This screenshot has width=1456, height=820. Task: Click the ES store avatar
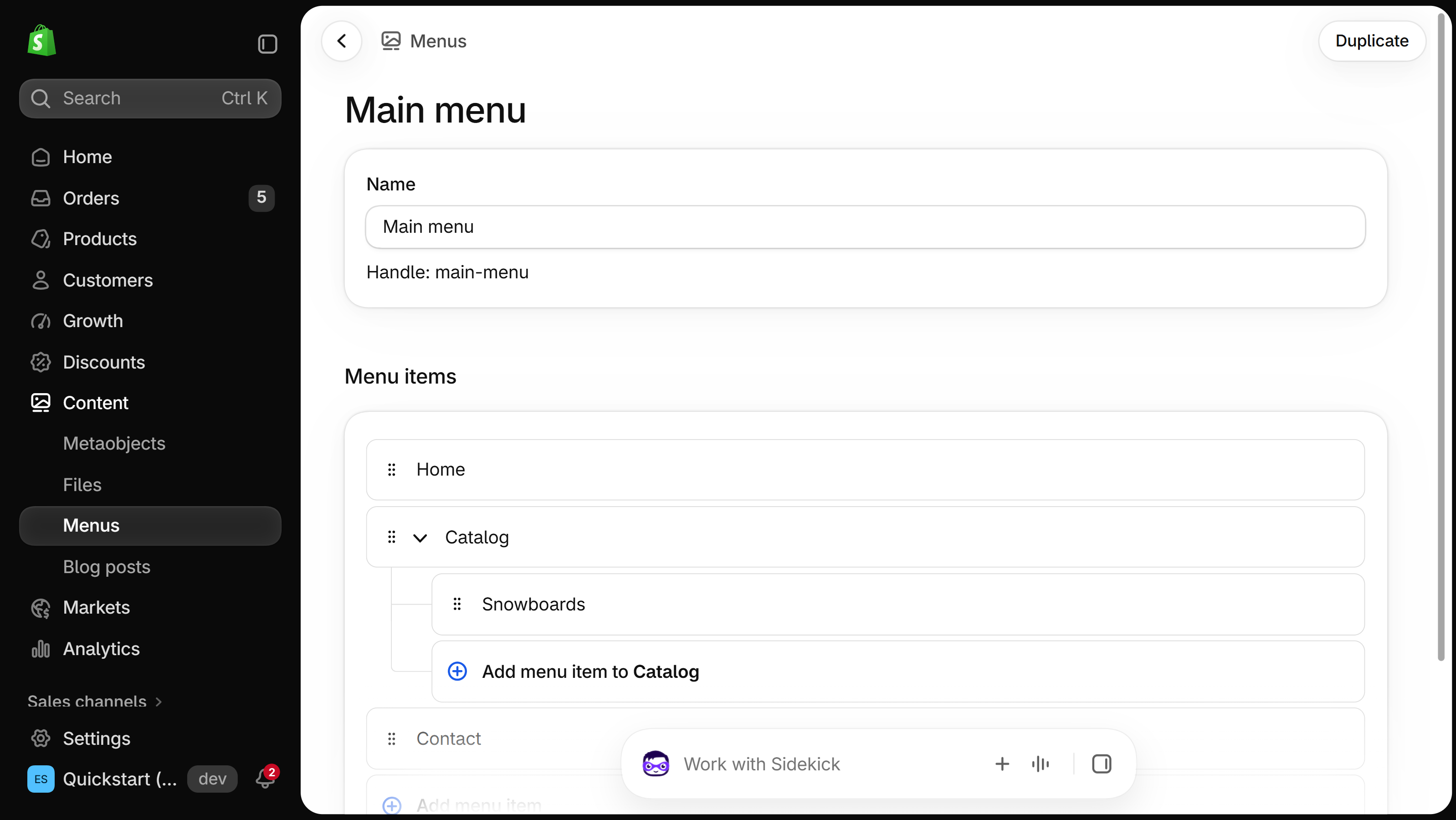click(x=41, y=779)
